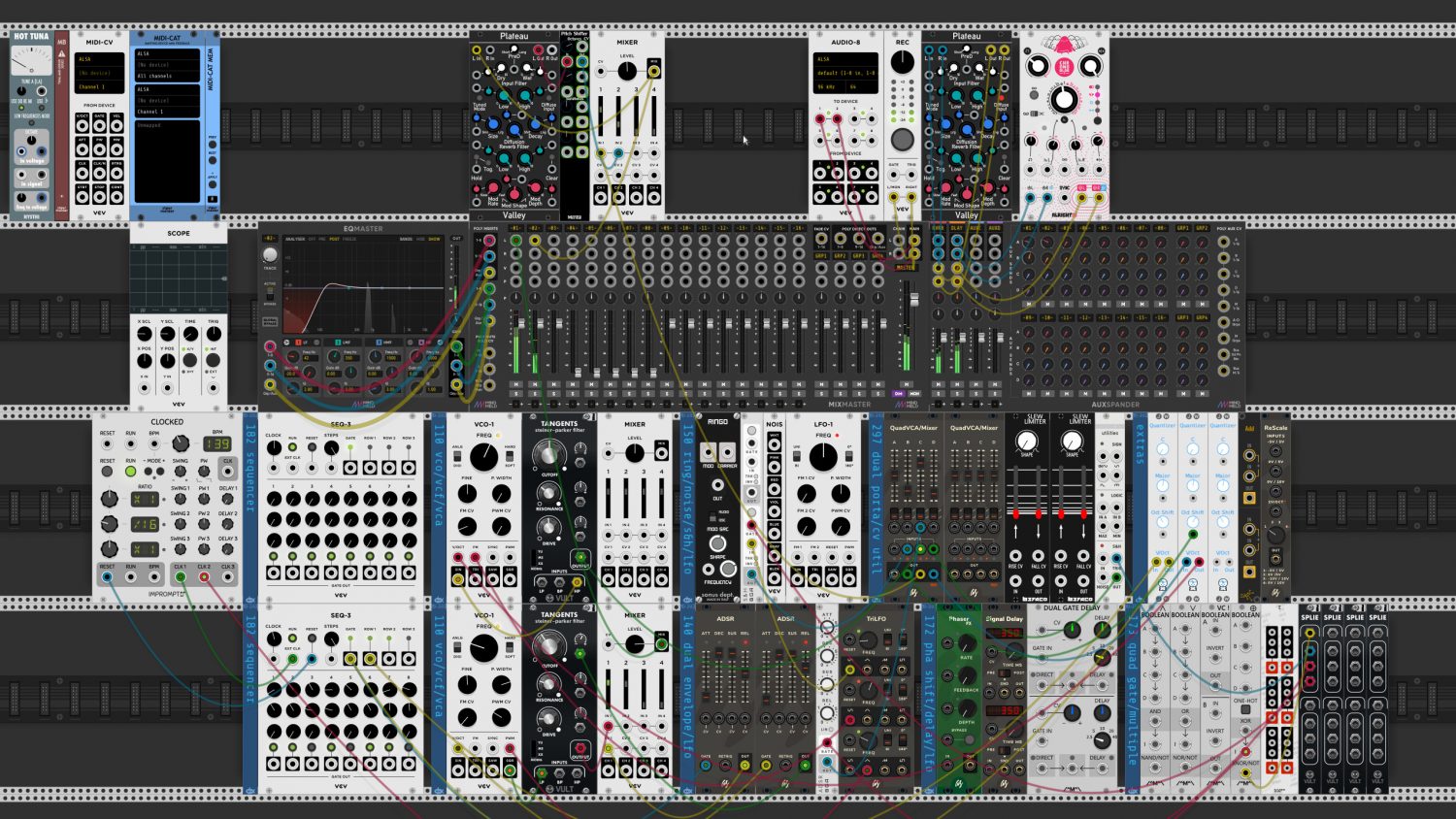The width and height of the screenshot is (1456, 819).
Task: Open the 'Channel 1' selector on MIDI-CV
Action: 99,86
